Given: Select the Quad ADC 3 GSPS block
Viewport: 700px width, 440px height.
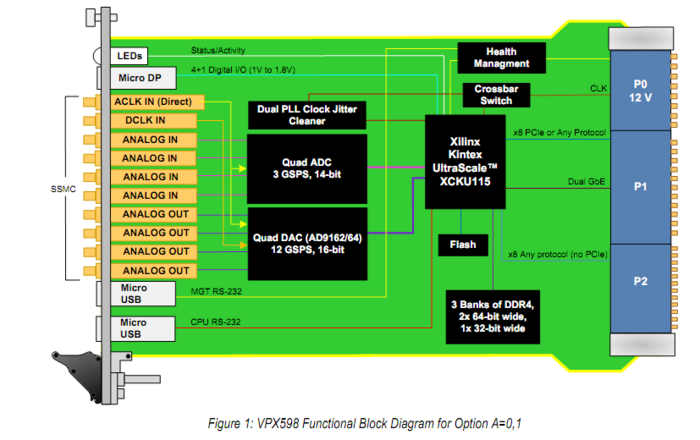Looking at the screenshot, I should 307,169.
